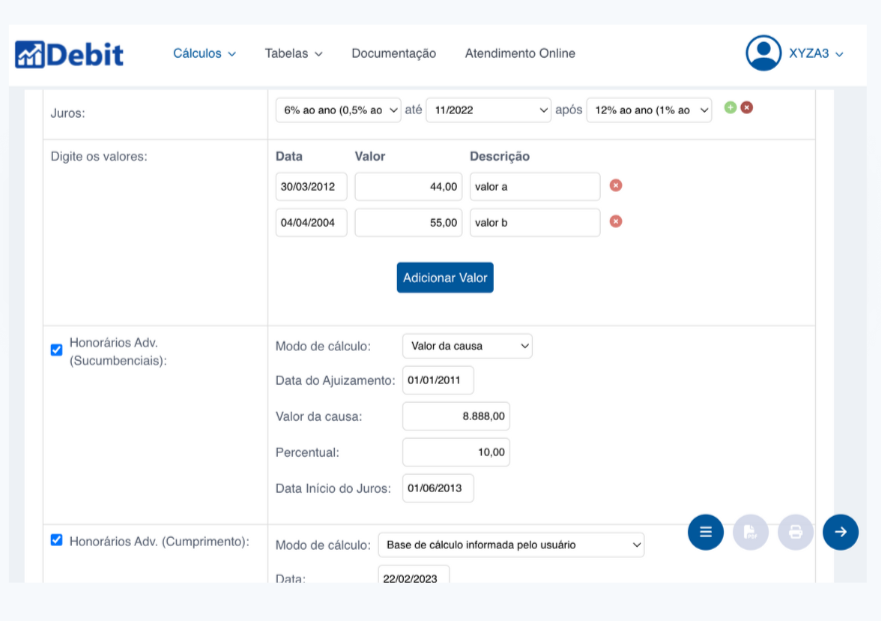Click the XYZA3 user avatar icon
This screenshot has width=881, height=621.
(x=763, y=53)
